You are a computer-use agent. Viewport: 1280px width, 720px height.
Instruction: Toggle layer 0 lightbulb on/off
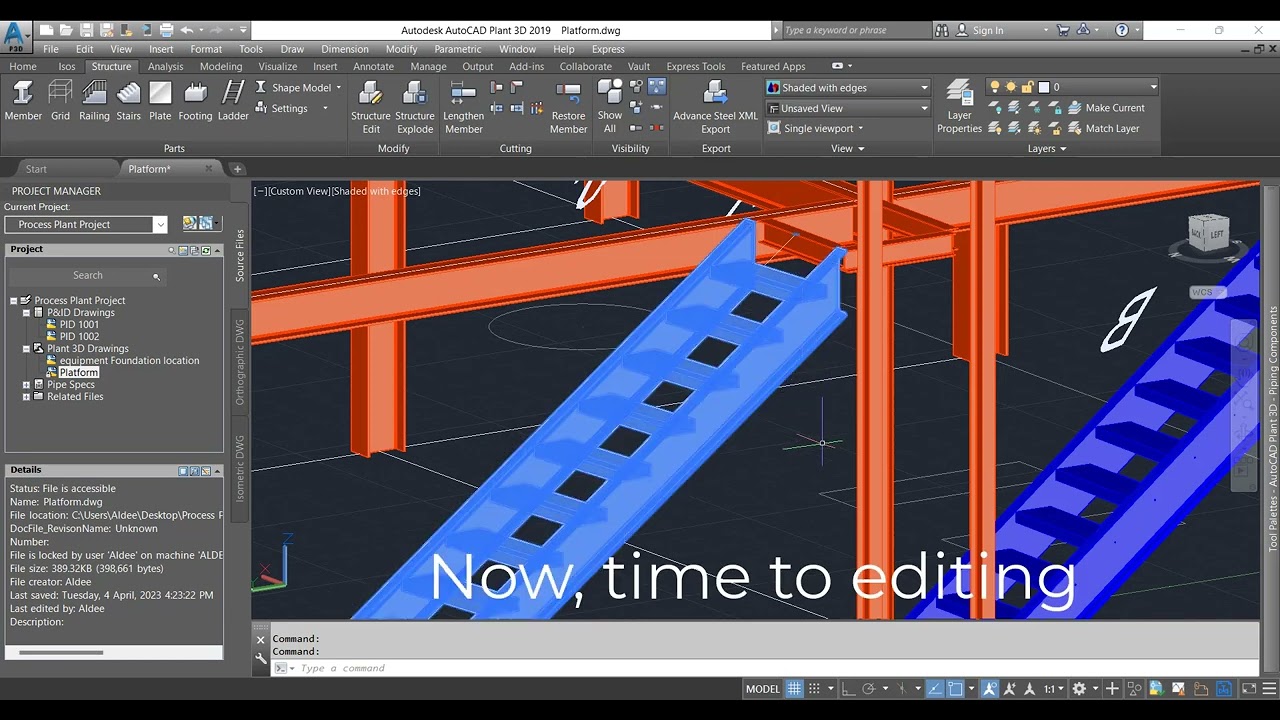tap(995, 87)
